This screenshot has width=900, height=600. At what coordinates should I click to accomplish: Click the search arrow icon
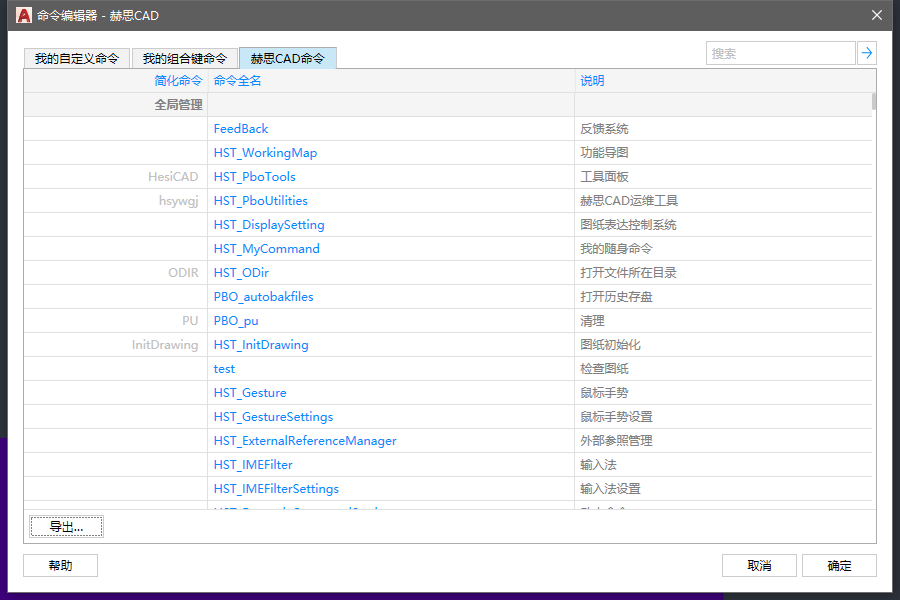click(x=867, y=53)
